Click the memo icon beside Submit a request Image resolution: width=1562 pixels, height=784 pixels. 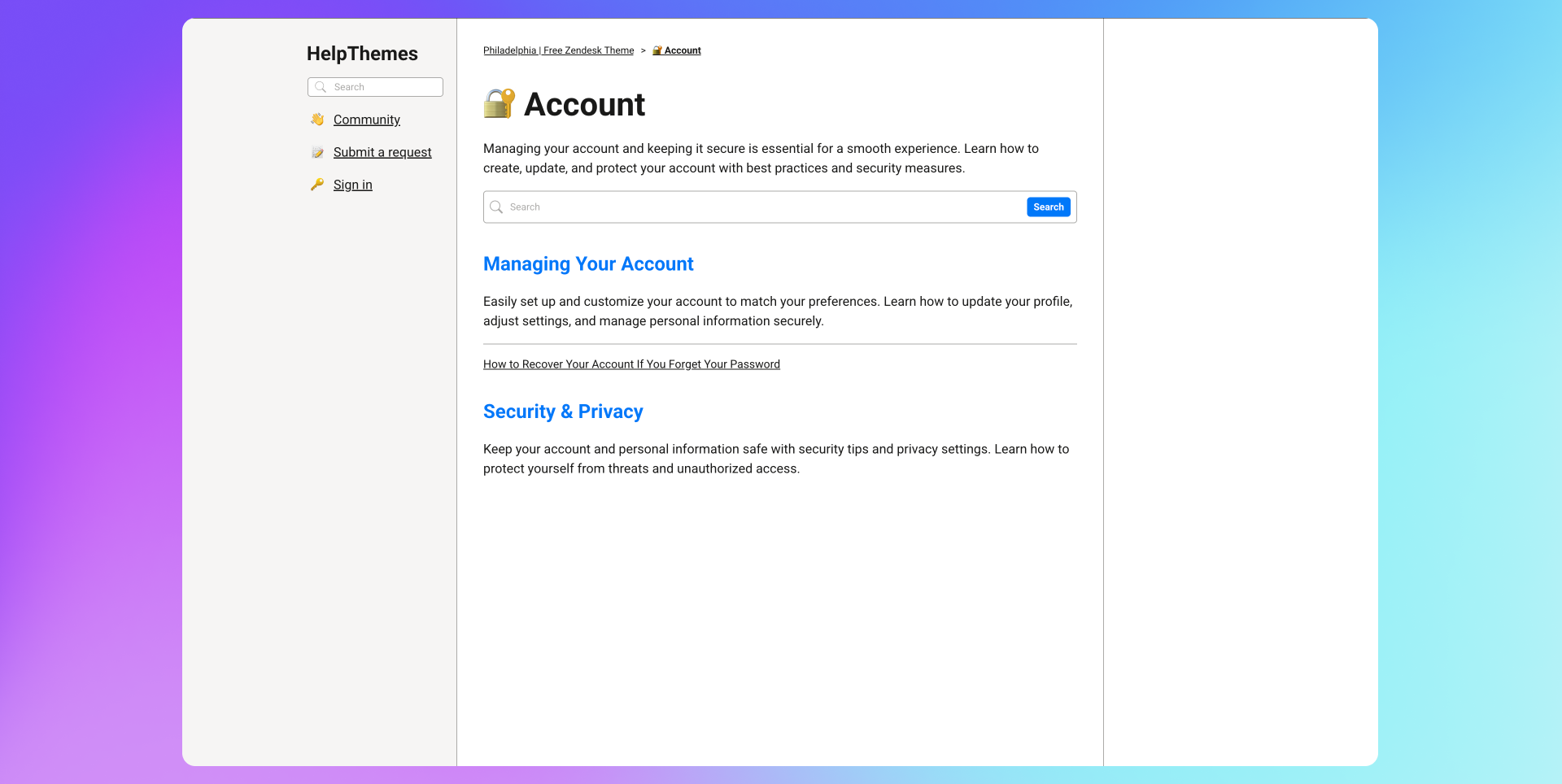point(317,152)
